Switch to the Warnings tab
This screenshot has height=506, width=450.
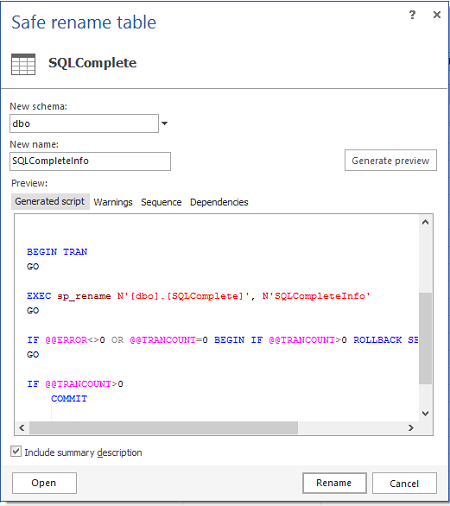[113, 202]
